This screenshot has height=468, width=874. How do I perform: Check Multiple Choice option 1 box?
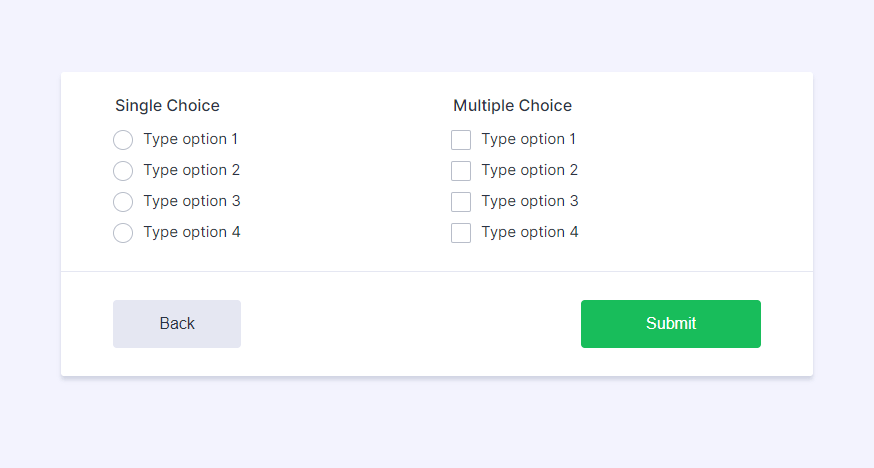461,140
